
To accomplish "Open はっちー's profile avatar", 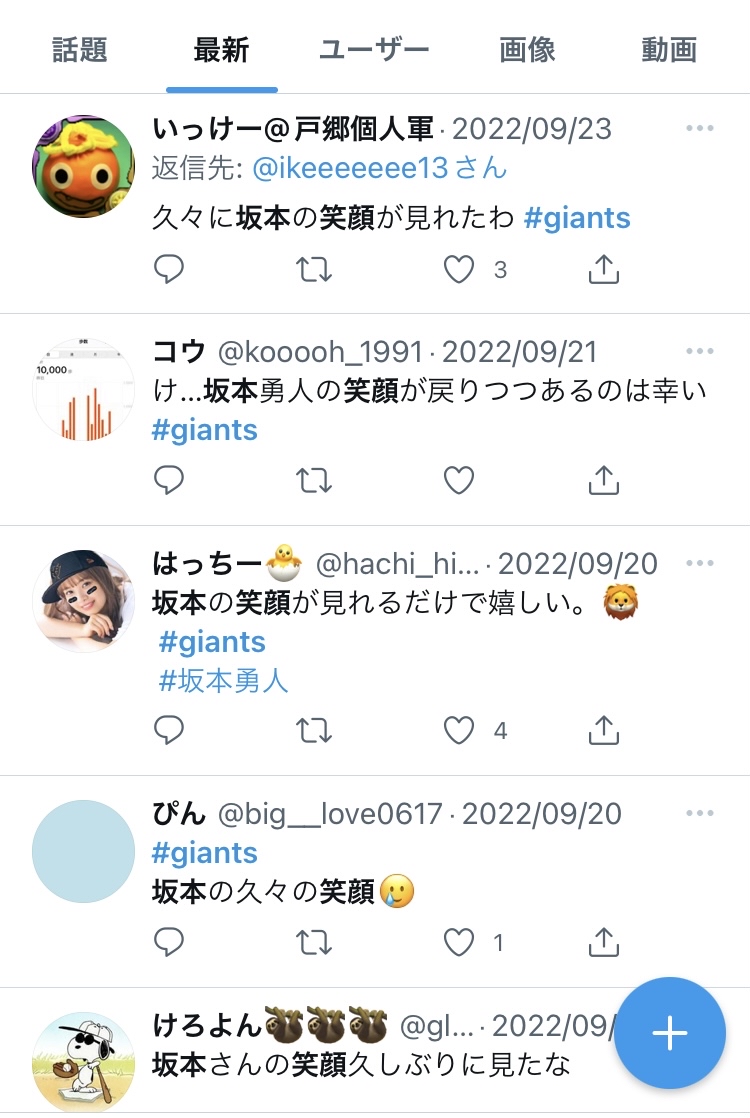I will pos(83,601).
